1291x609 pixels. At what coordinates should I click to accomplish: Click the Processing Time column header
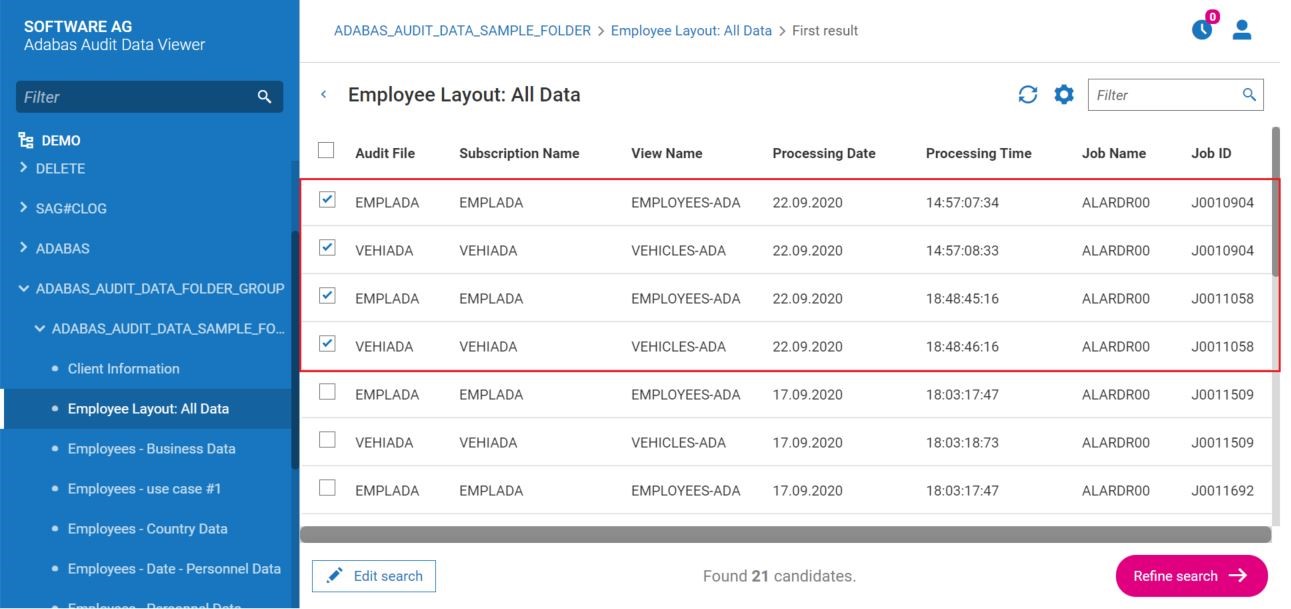coord(978,153)
